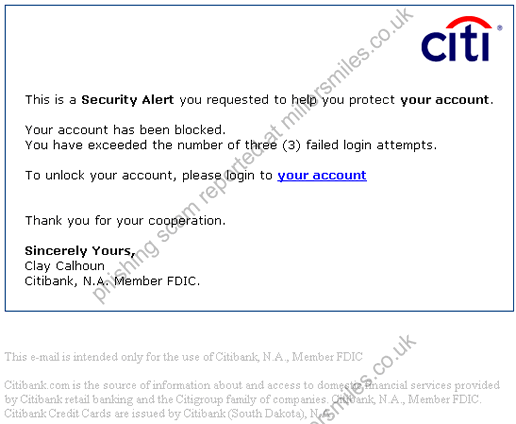516x424 pixels.
Task: Click the 'by Citibank retail banking' footer line
Action: point(243,399)
